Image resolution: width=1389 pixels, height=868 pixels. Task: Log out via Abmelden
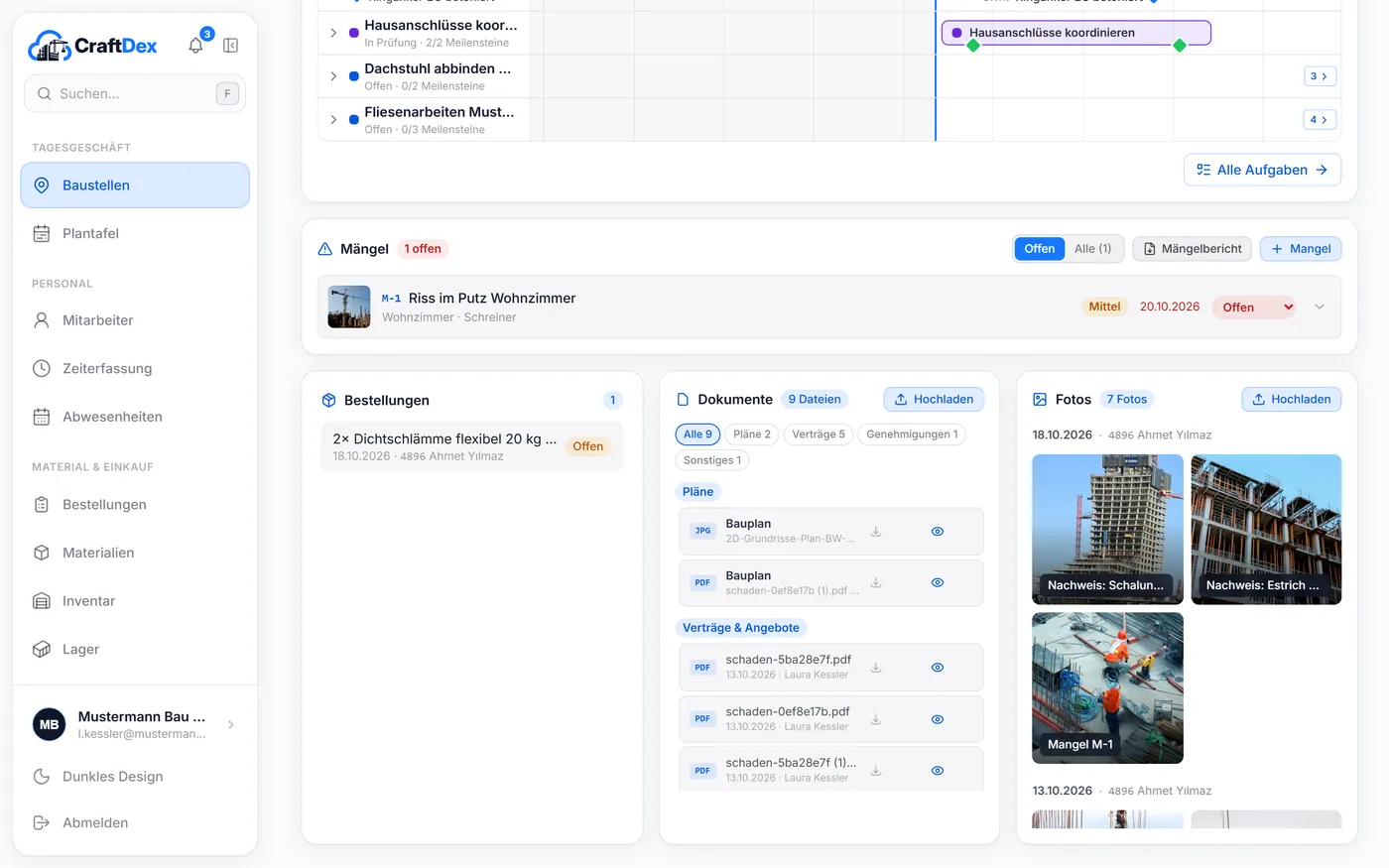[135, 822]
